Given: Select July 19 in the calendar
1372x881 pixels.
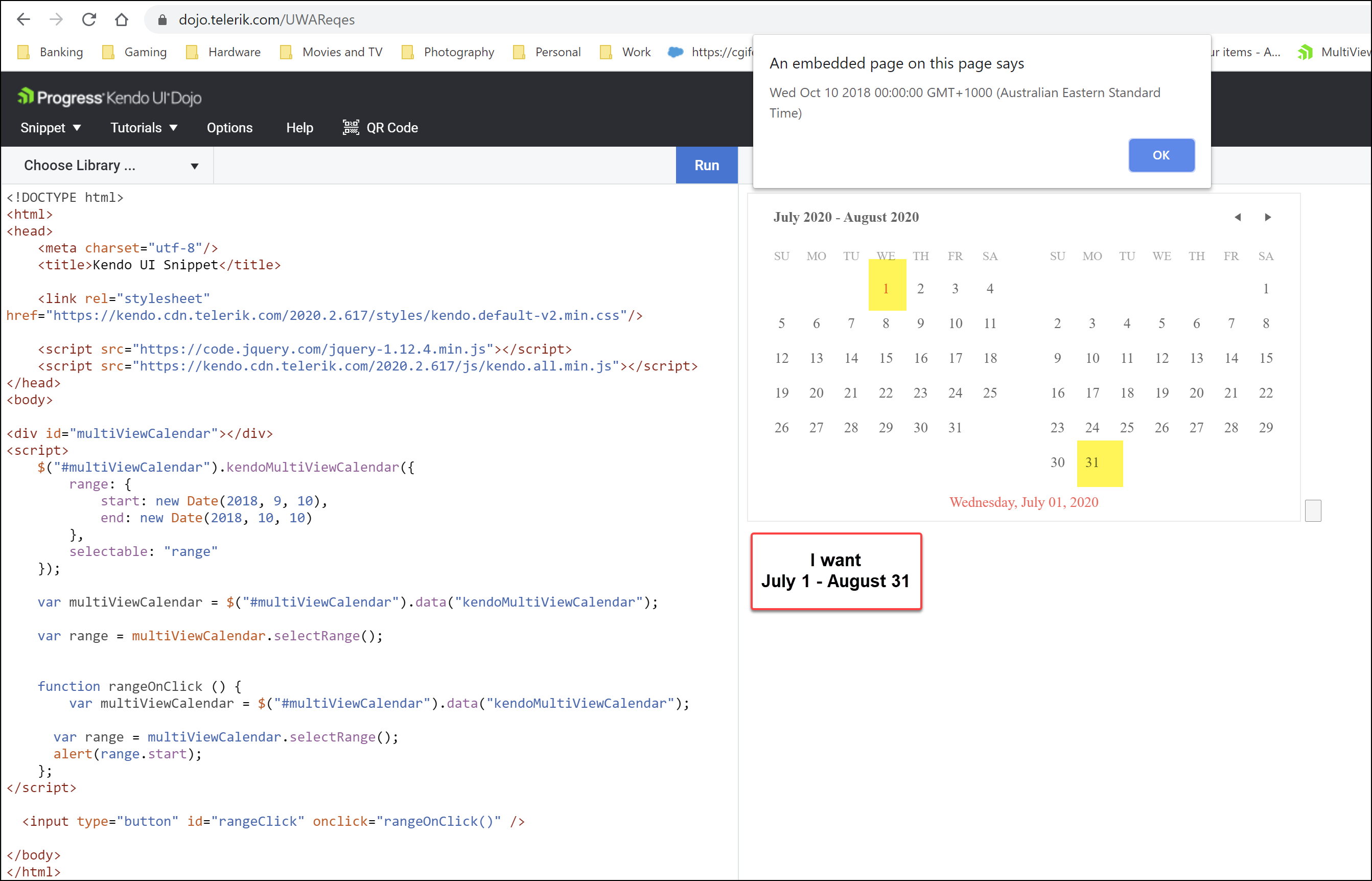Looking at the screenshot, I should point(782,393).
